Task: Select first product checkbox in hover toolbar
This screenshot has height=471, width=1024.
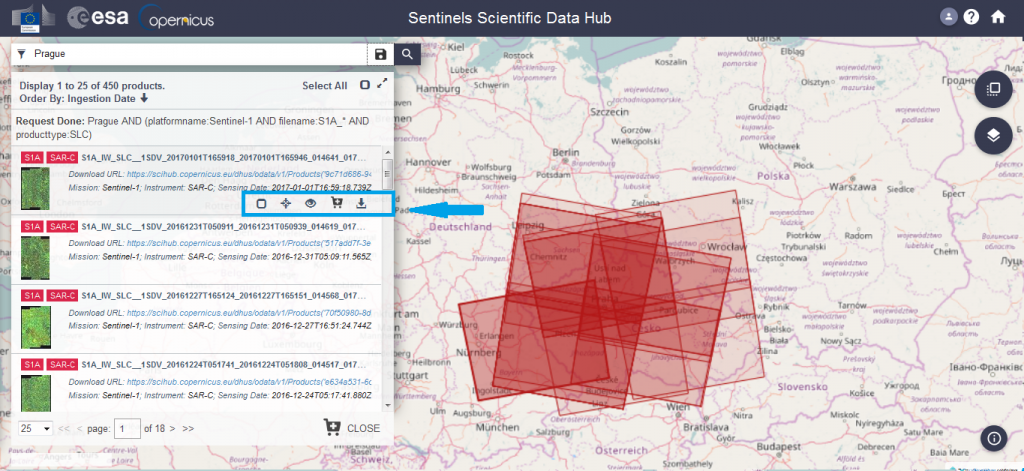Action: (x=261, y=204)
